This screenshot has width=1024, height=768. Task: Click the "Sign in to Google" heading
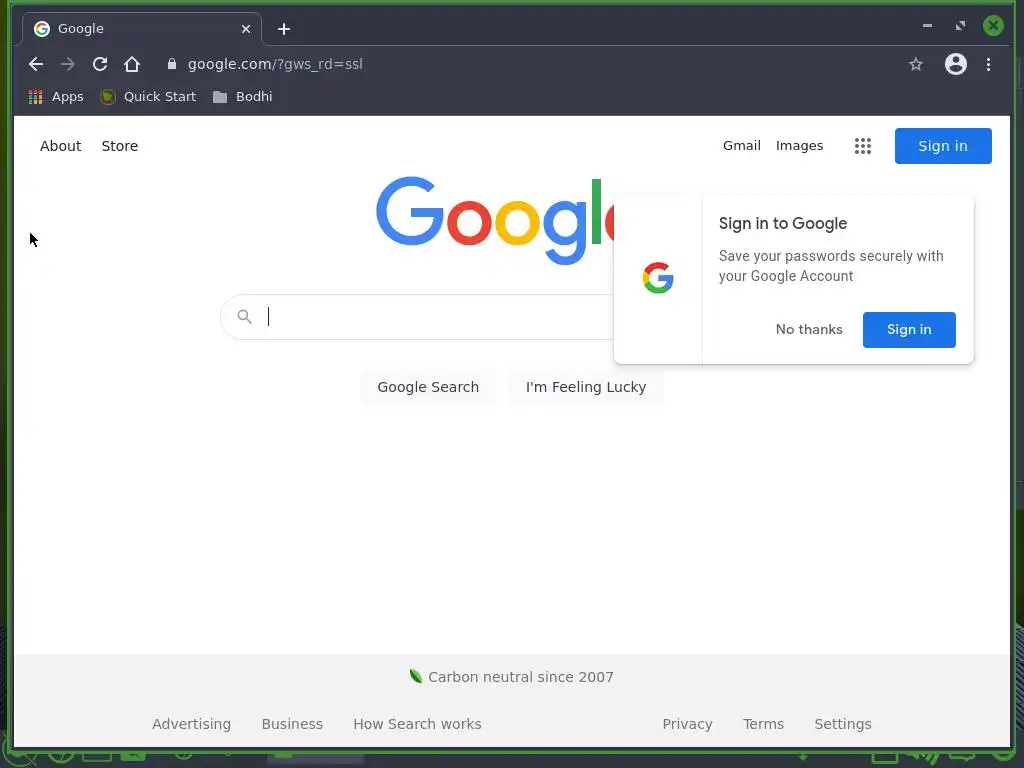click(x=782, y=223)
